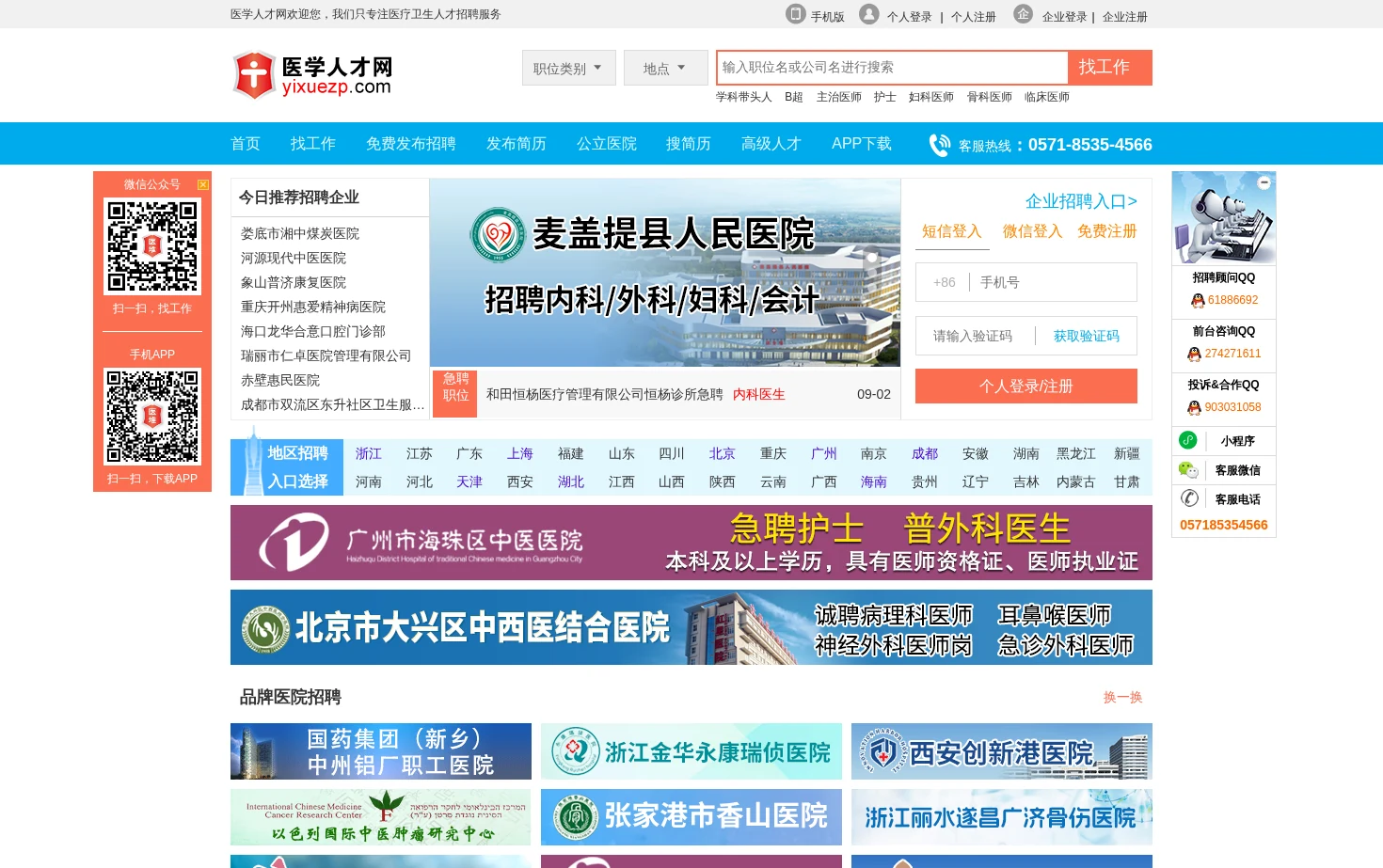Open 重庆开州惠爱精神病医院 listing
The width and height of the screenshot is (1383, 868).
313,307
